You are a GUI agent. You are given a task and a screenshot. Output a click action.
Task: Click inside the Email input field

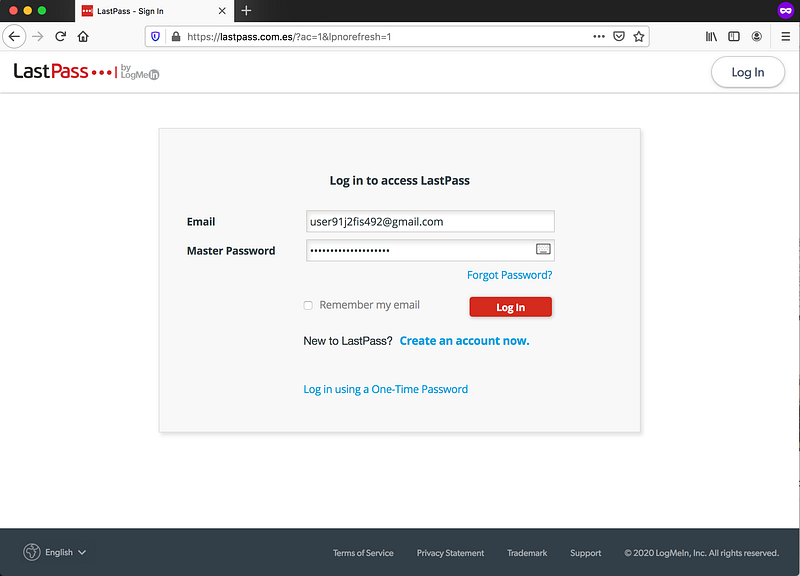pos(430,221)
